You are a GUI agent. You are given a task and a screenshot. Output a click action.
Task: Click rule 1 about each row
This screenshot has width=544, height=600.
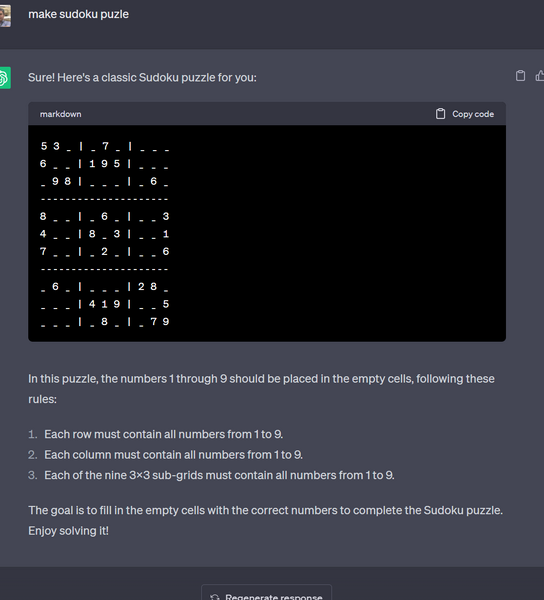[163, 434]
